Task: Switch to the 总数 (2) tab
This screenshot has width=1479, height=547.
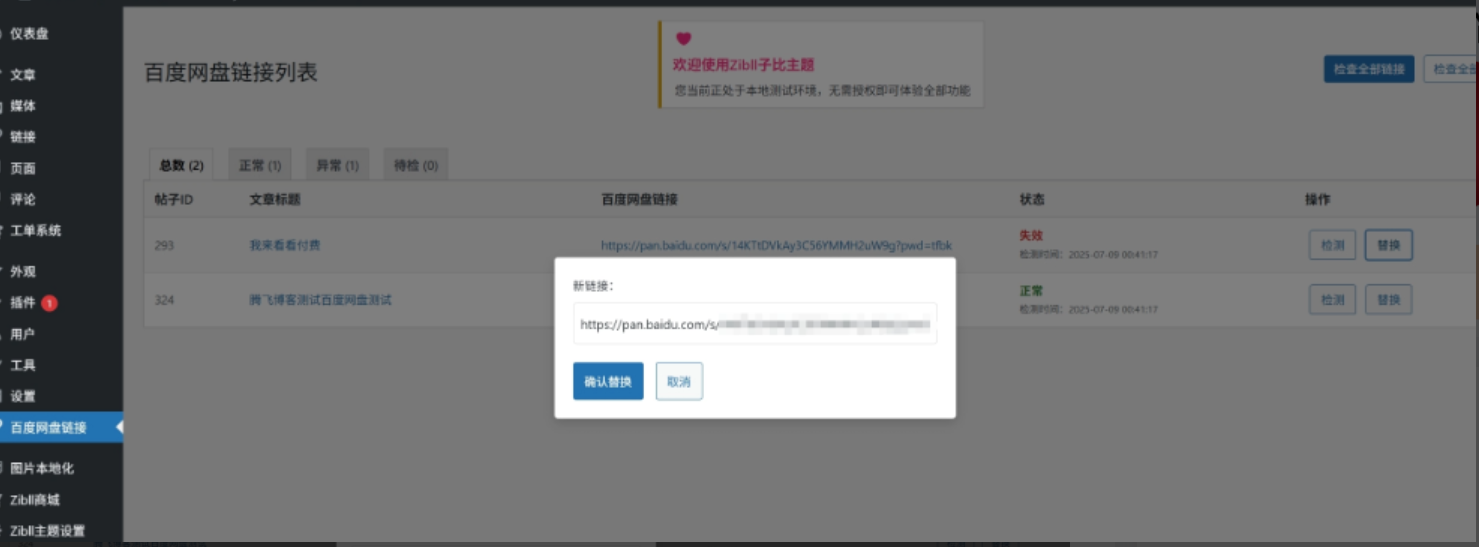Action: point(181,165)
